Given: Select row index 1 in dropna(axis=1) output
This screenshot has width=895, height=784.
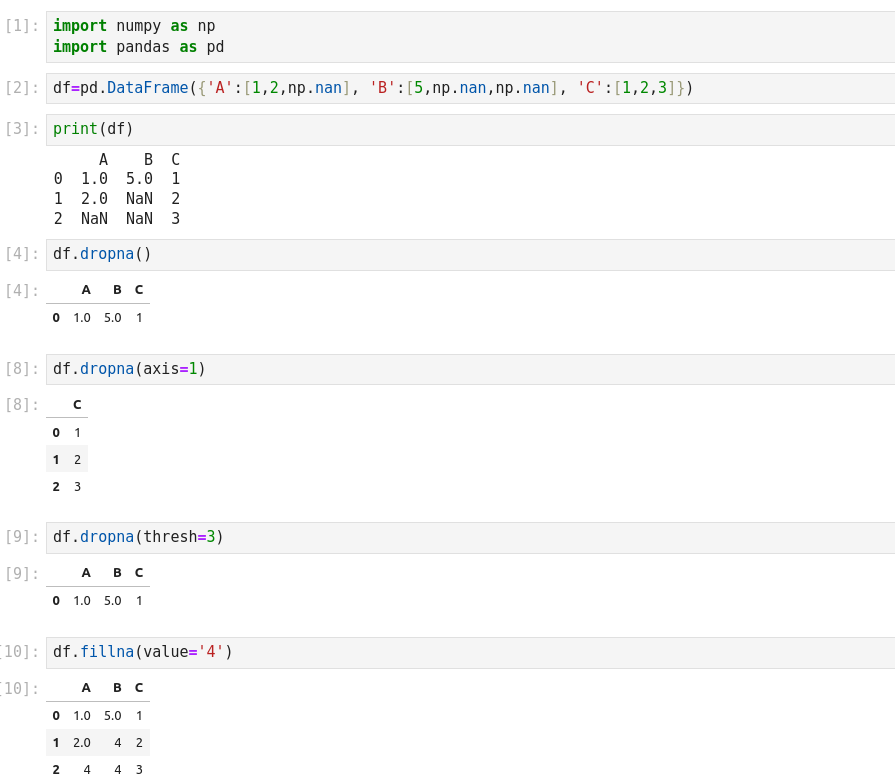Looking at the screenshot, I should pos(56,460).
